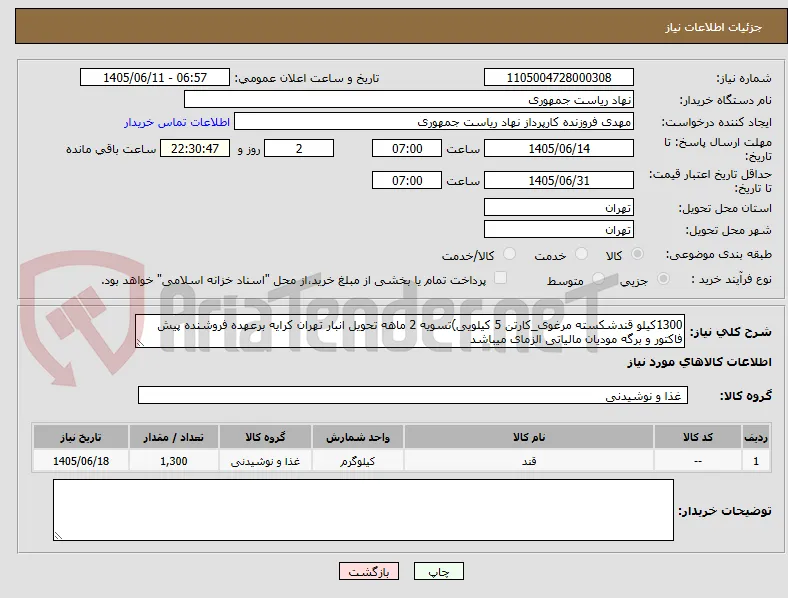Click the استان محل تحویل field تهران
The height and width of the screenshot is (598, 788).
tap(559, 207)
